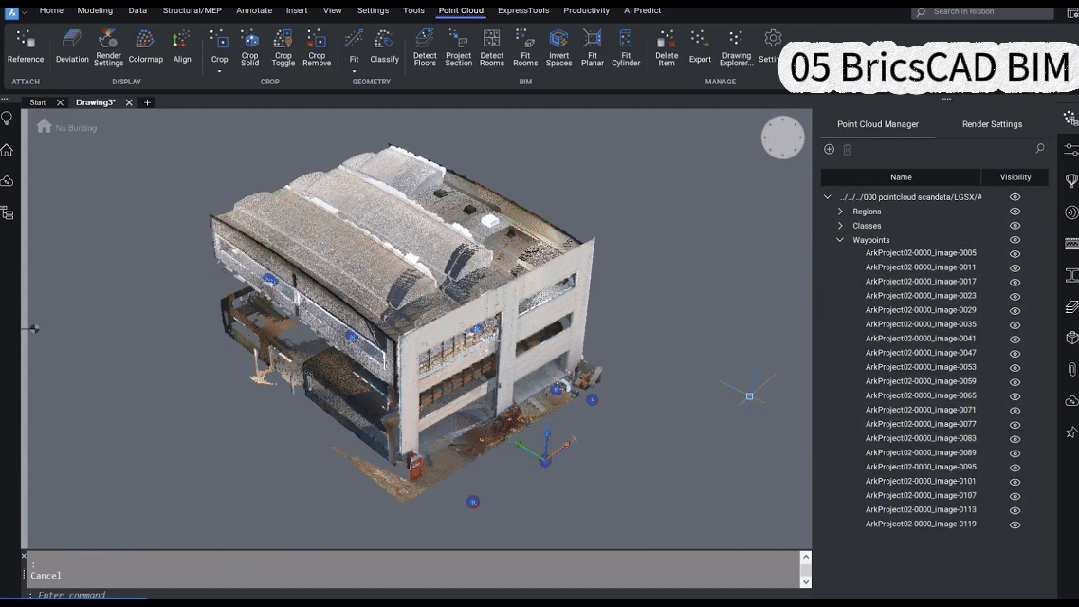Close the Drawing3 tab
The height and width of the screenshot is (607, 1079).
tap(129, 103)
